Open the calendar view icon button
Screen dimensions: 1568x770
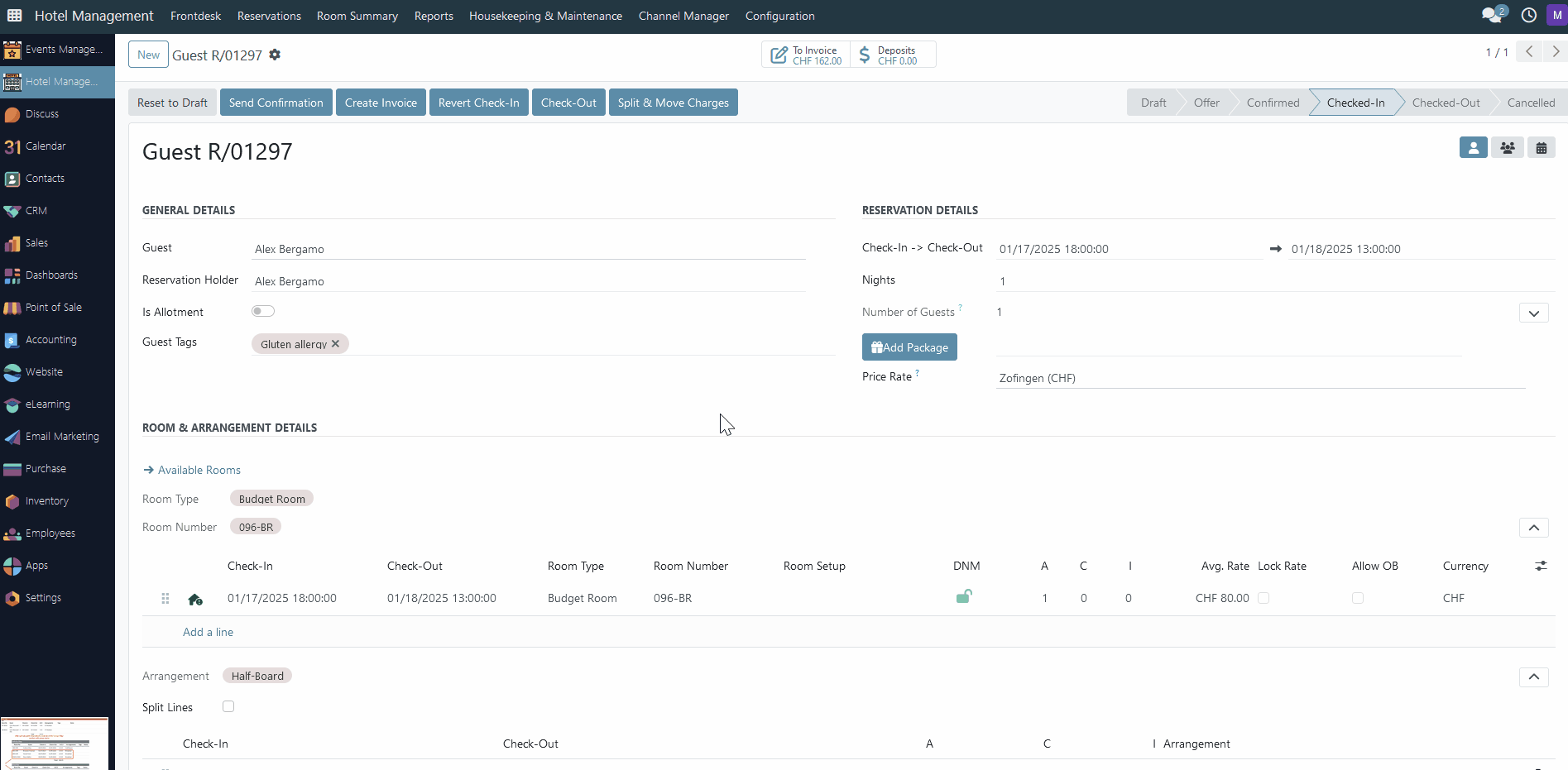(x=1542, y=148)
